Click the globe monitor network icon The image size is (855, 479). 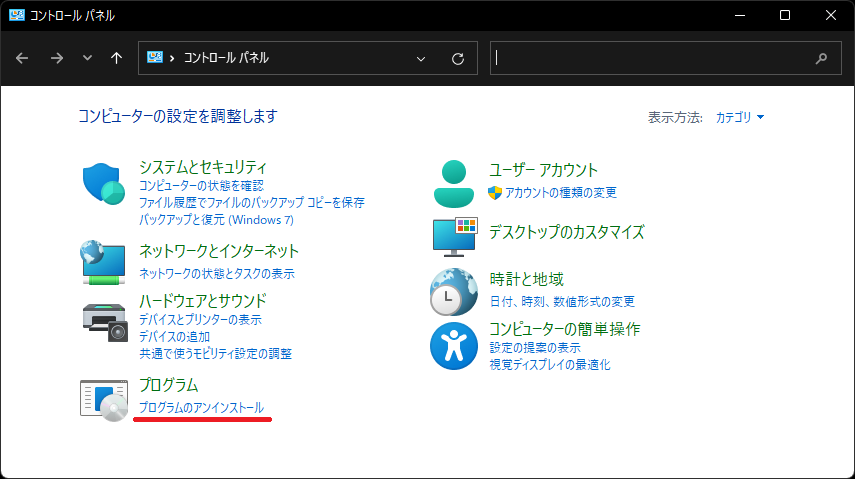tap(103, 262)
